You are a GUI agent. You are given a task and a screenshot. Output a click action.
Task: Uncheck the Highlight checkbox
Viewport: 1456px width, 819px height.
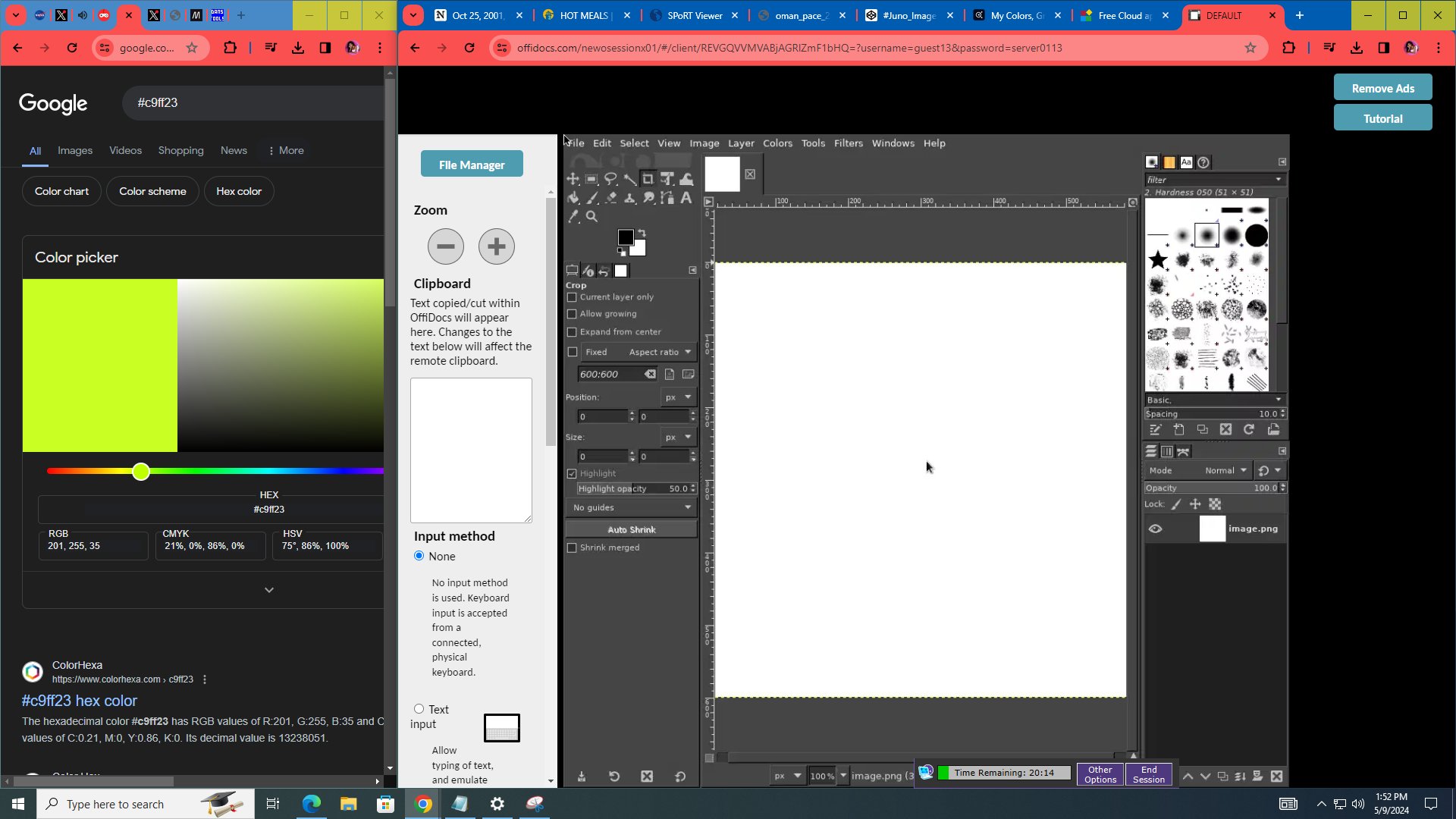(x=573, y=474)
